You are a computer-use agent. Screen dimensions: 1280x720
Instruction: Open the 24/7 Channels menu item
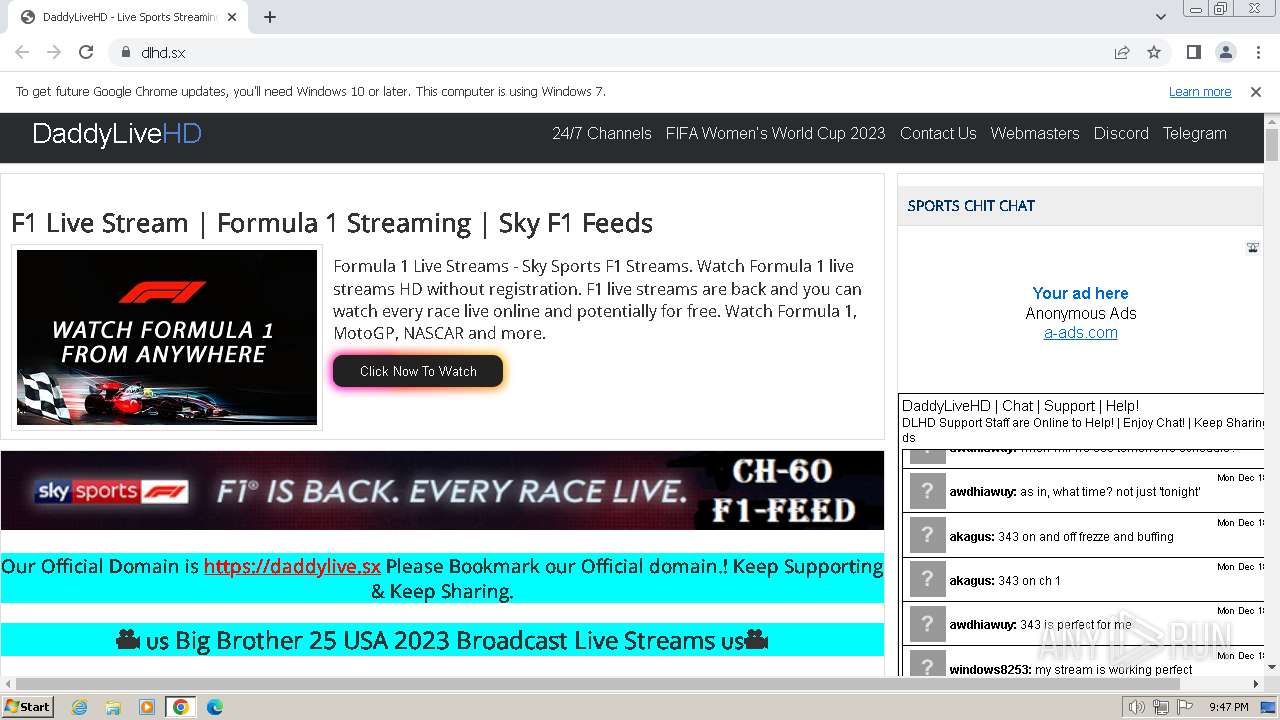click(601, 133)
